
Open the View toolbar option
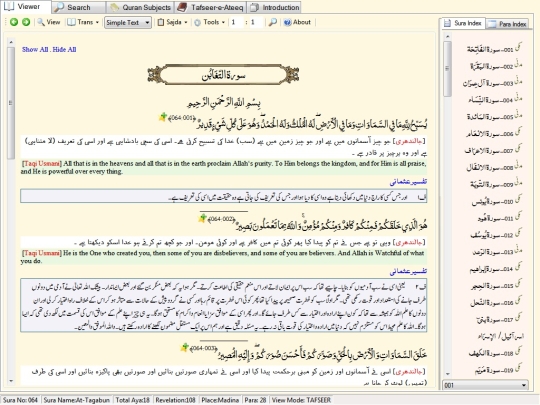49,22
